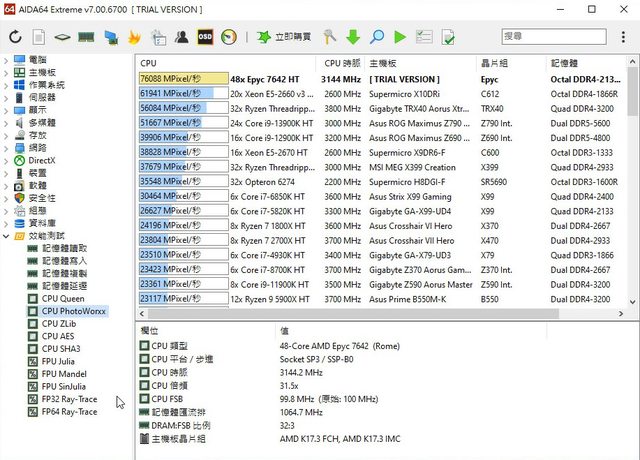Click the magnifier search icon in toolbar
Viewport: 640px width, 460px height.
[x=377, y=37]
